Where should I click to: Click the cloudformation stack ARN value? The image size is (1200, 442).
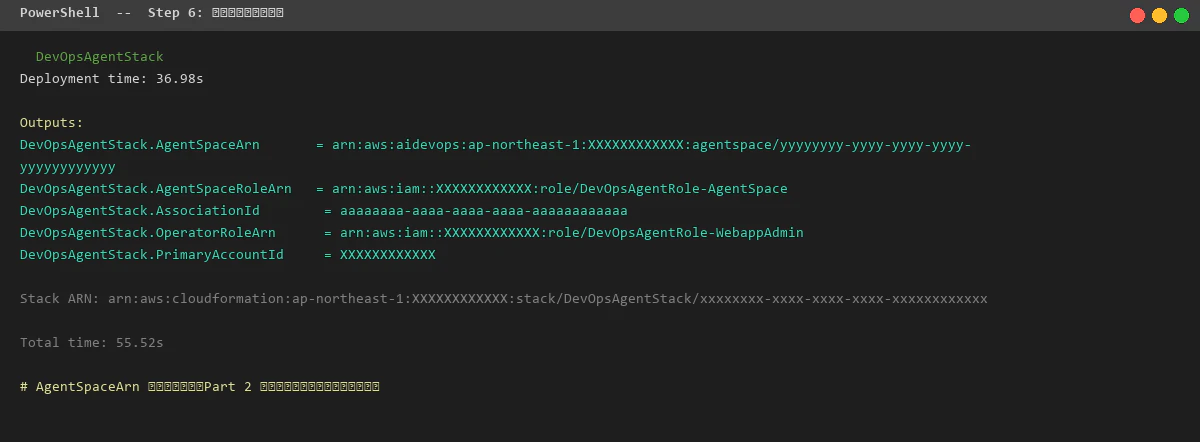(x=548, y=299)
